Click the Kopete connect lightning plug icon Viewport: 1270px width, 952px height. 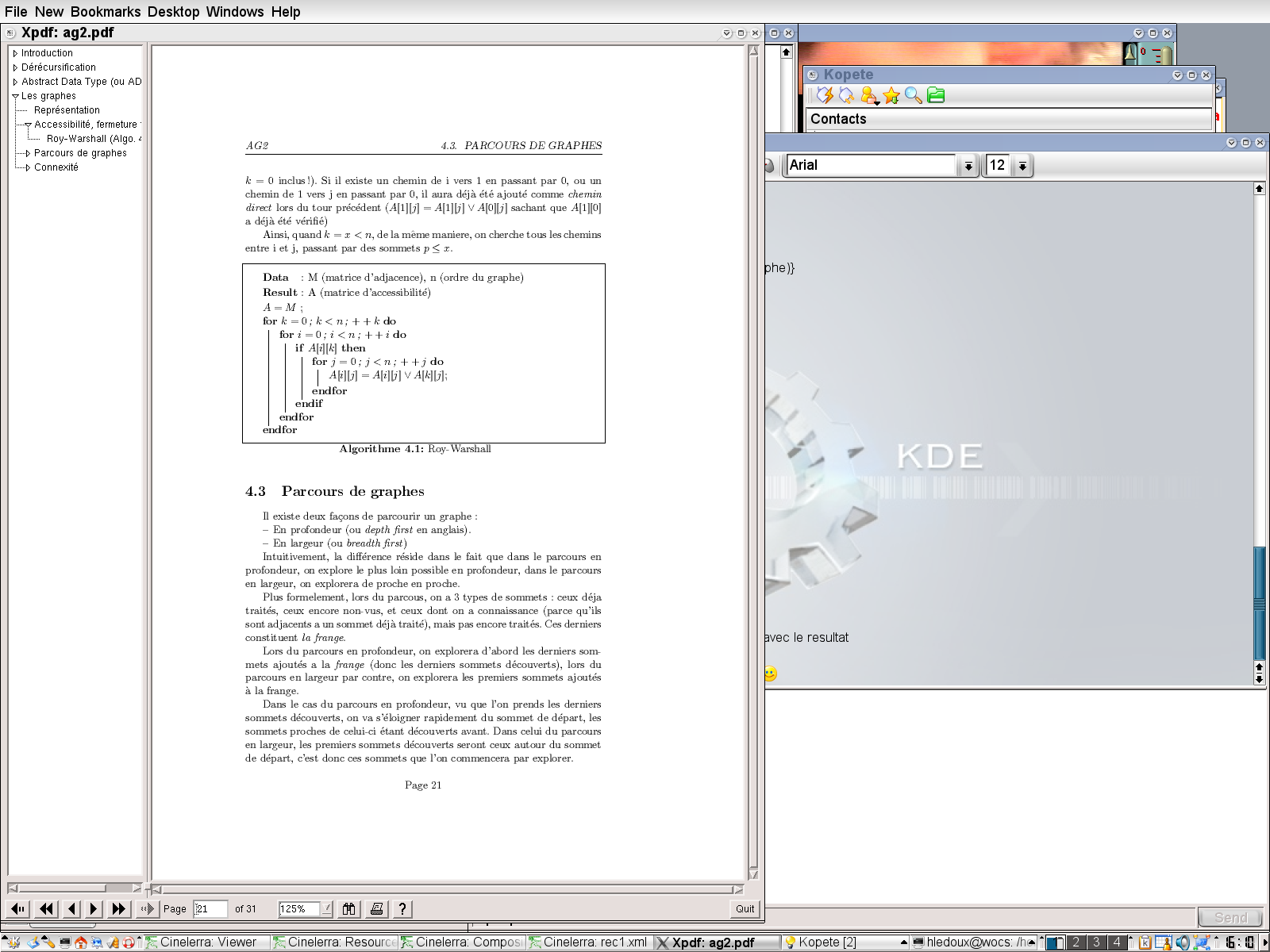pyautogui.click(x=825, y=96)
